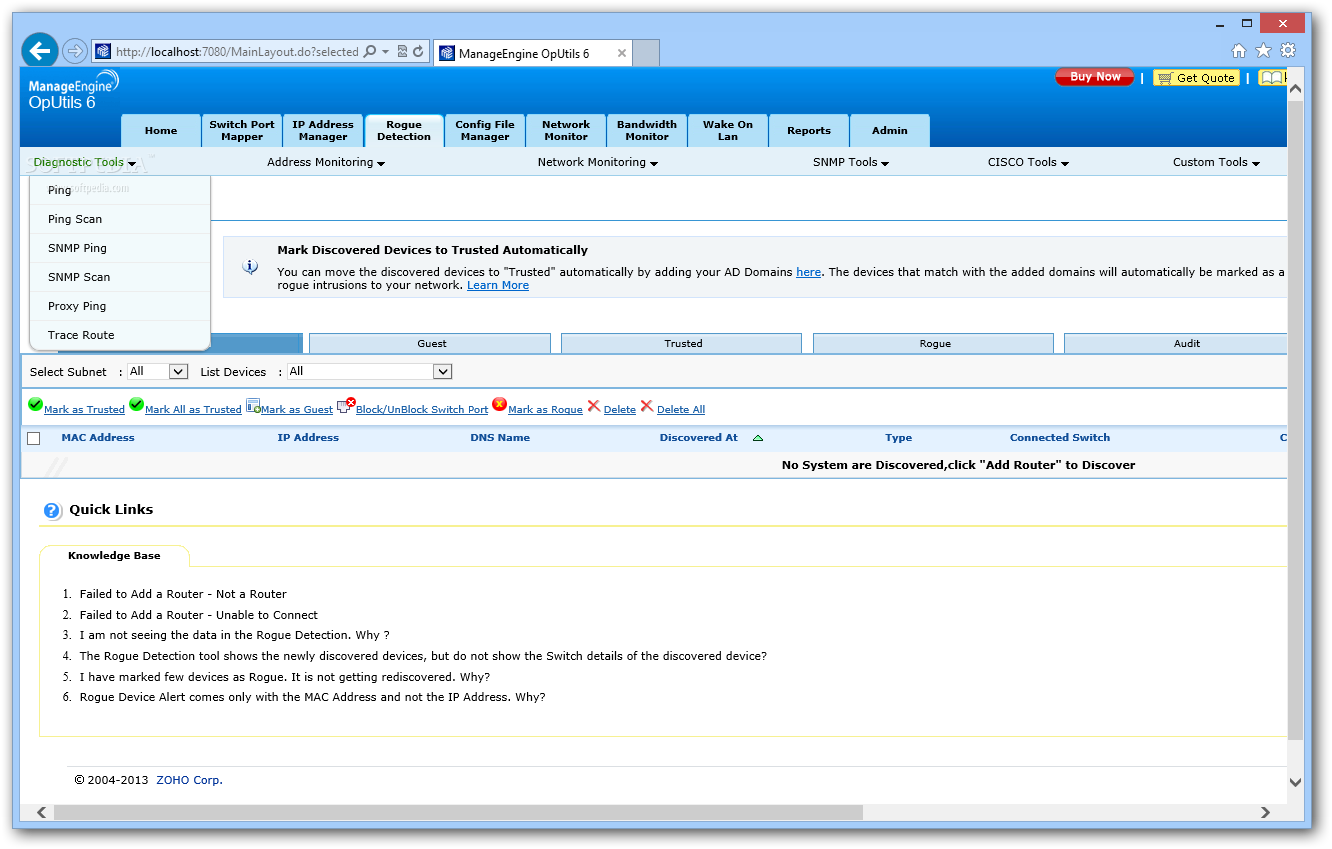Open the Bandwidth Monitor tab

(x=647, y=131)
